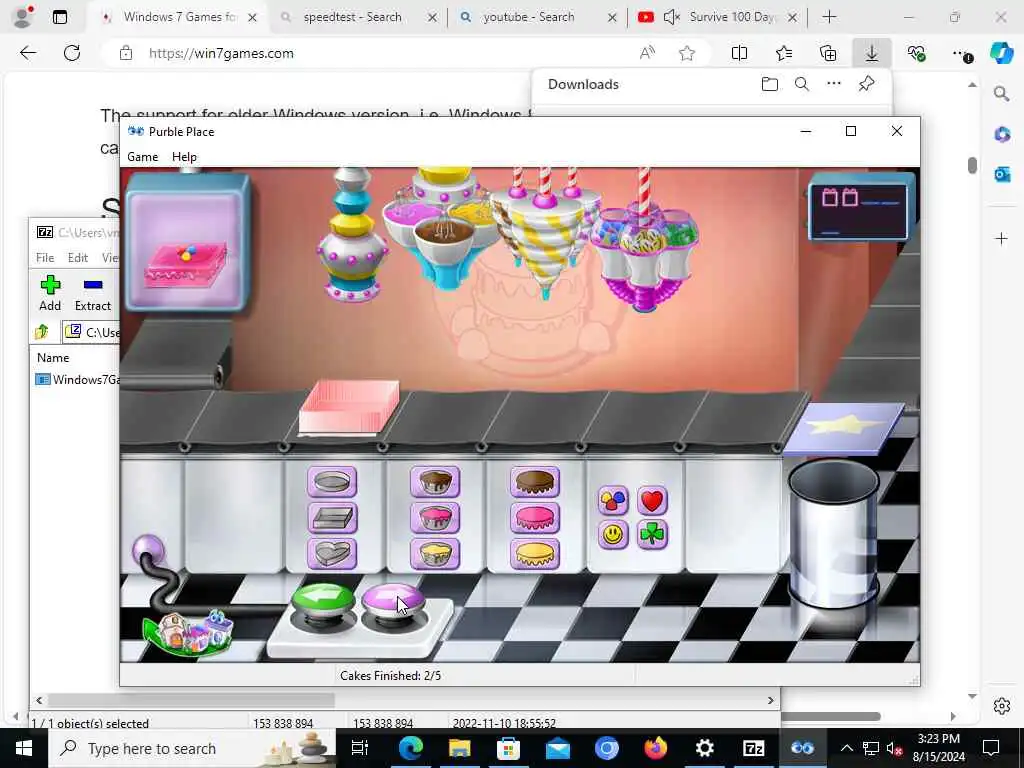
Task: Click the Edge back arrow
Action: click(28, 53)
